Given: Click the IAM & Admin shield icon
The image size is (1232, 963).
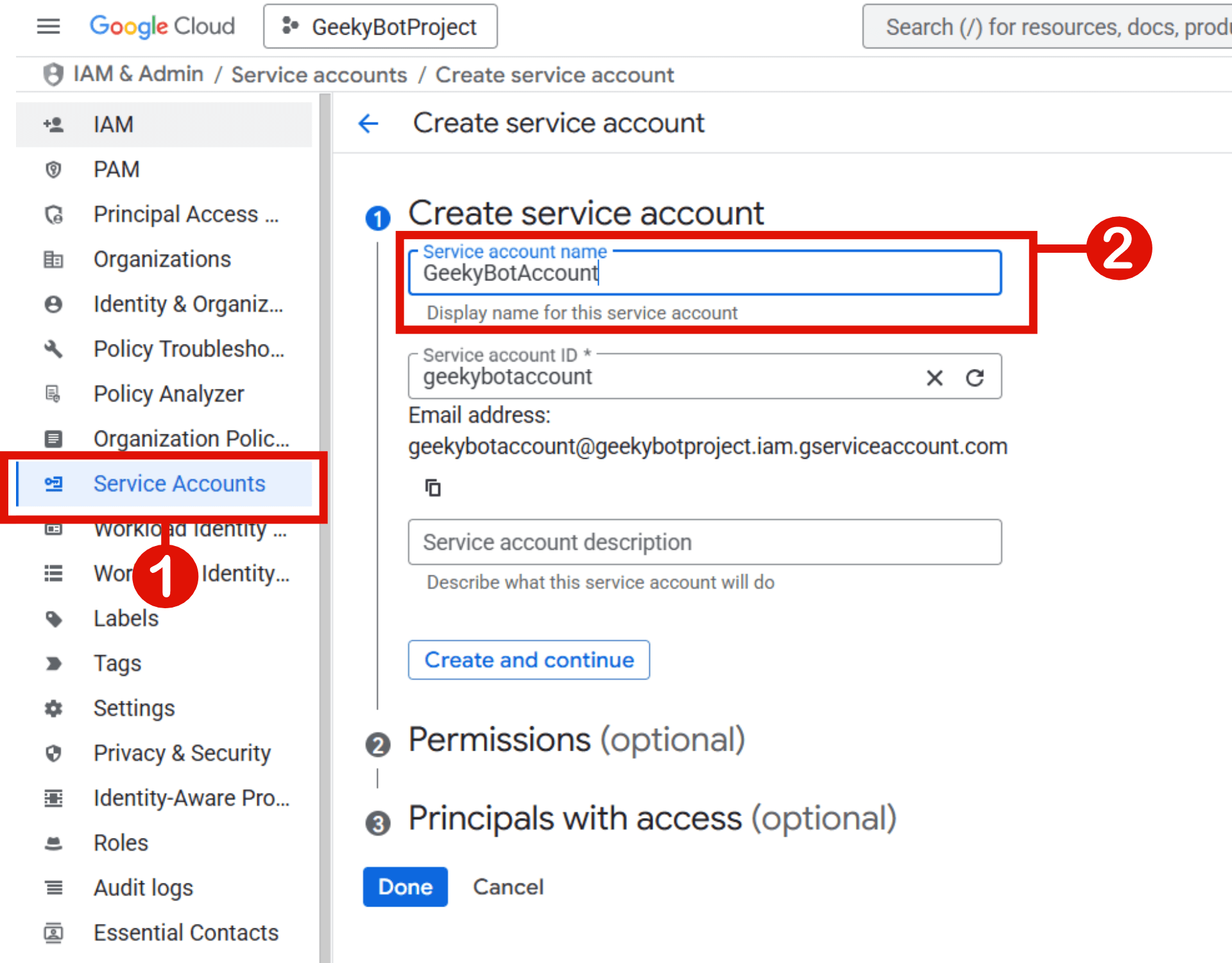Looking at the screenshot, I should (53, 74).
